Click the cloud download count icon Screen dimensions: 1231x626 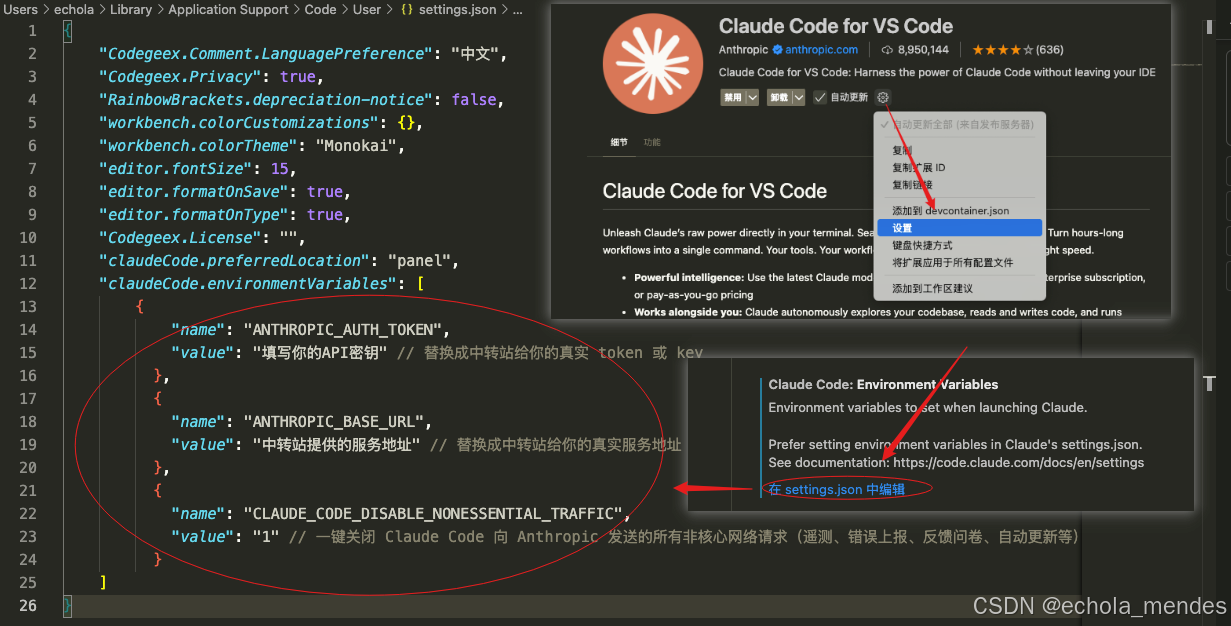pyautogui.click(x=886, y=49)
